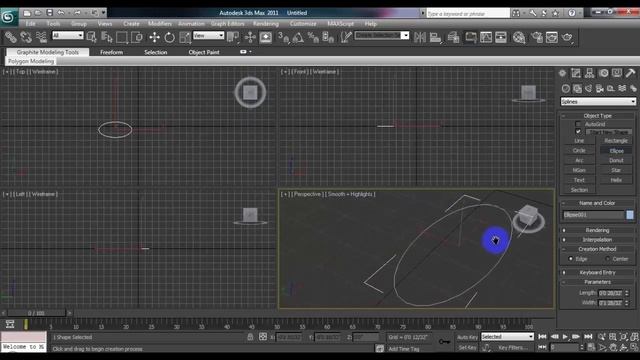Screen dimensions: 640x360
Task: Click the Select and Manipulate icon
Action: (250, 38)
